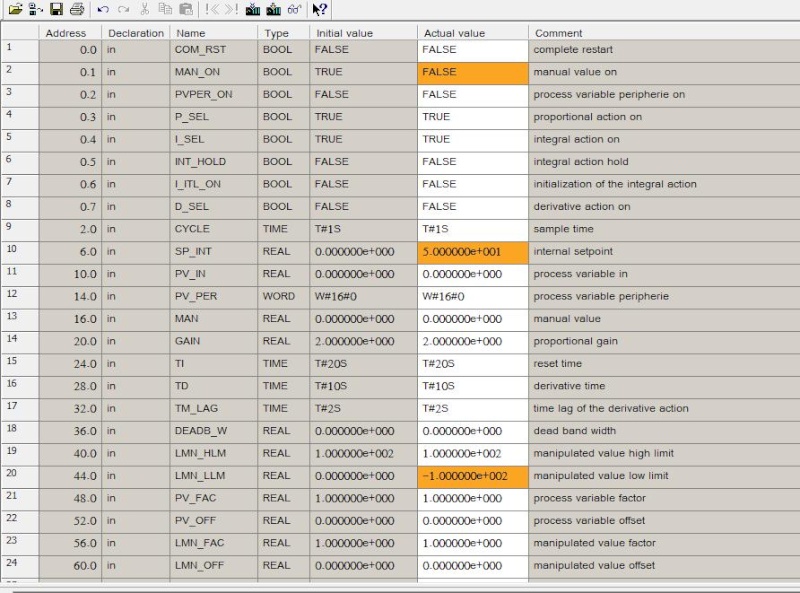Screen dimensions: 800x593
Task: Edit actual value T#1S of CYCLE
Action: pos(473,231)
